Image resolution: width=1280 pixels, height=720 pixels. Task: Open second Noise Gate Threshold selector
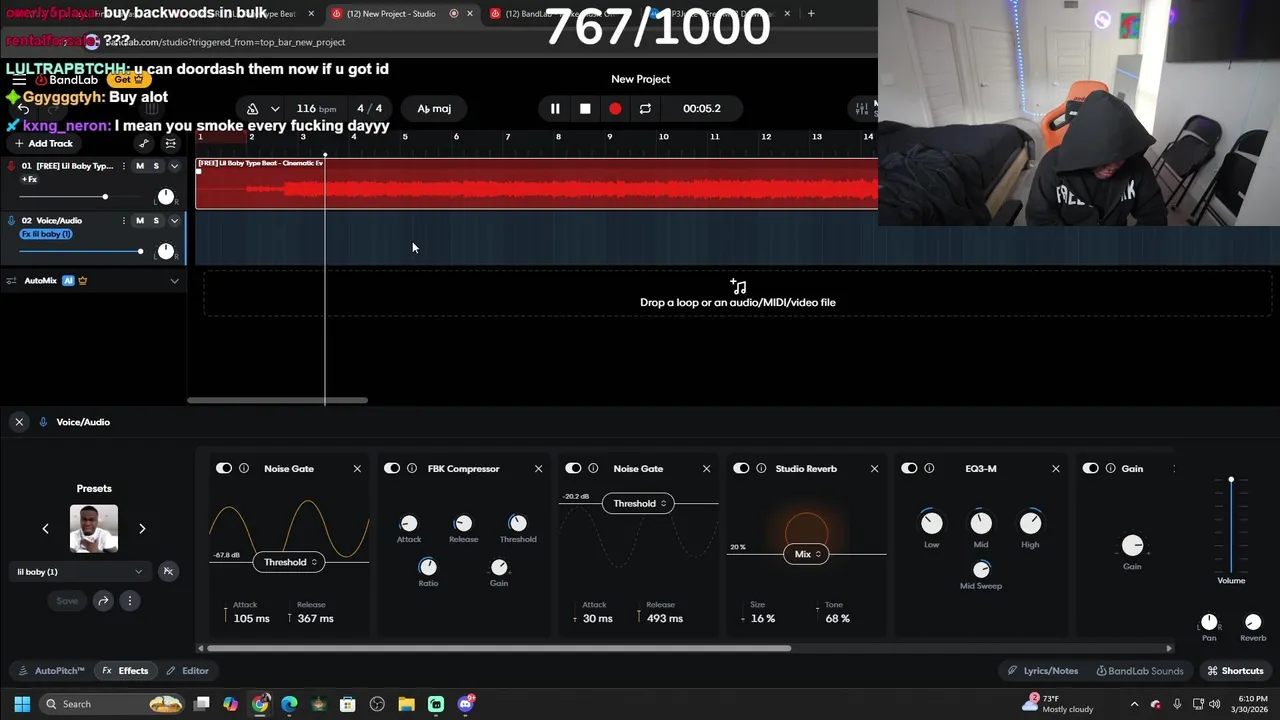click(x=638, y=503)
